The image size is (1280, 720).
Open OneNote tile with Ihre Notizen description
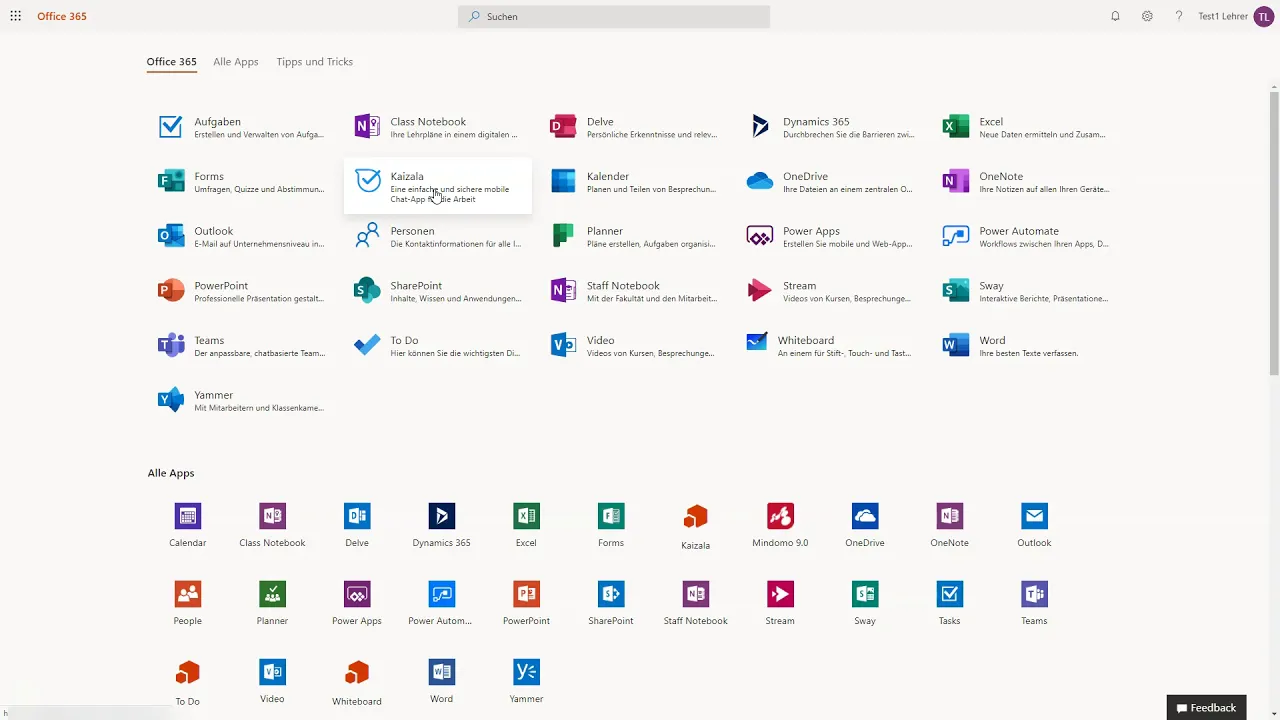[x=1026, y=182]
